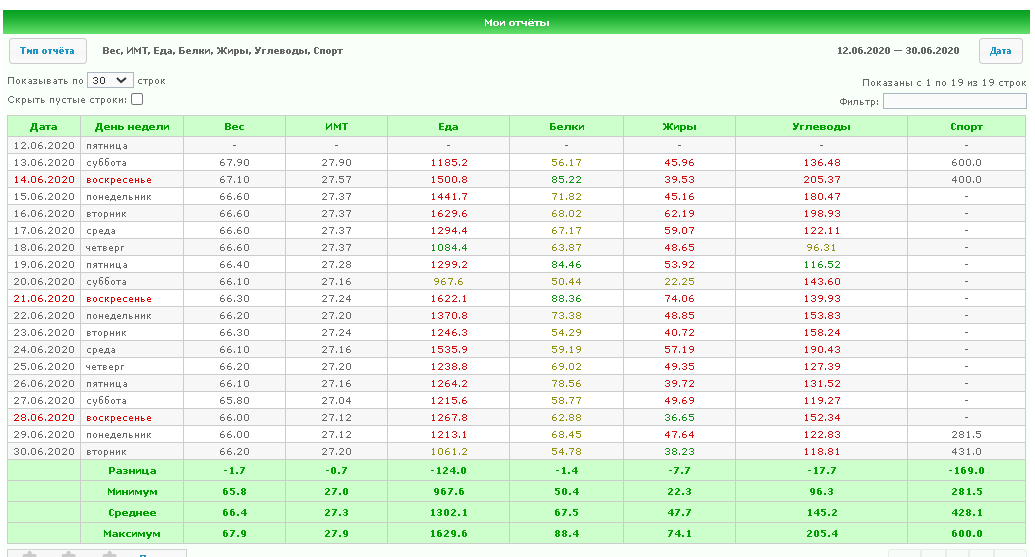Click the Среднее summary row label

(132, 513)
